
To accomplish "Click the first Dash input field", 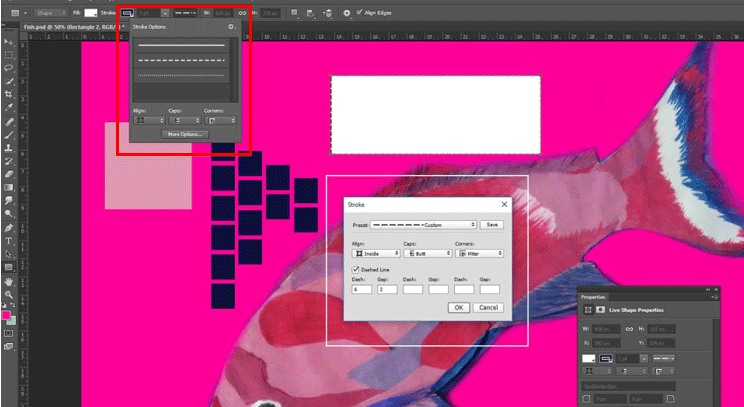I will 362,289.
